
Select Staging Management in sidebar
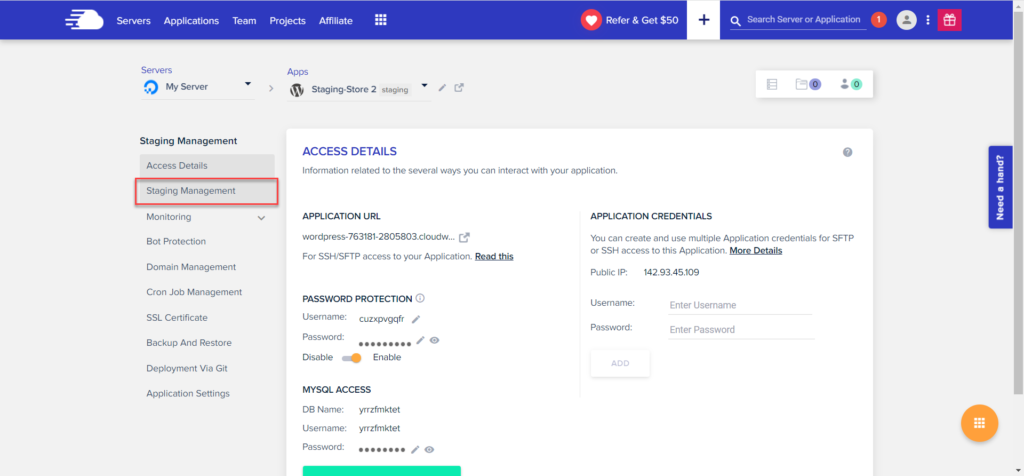(x=207, y=191)
